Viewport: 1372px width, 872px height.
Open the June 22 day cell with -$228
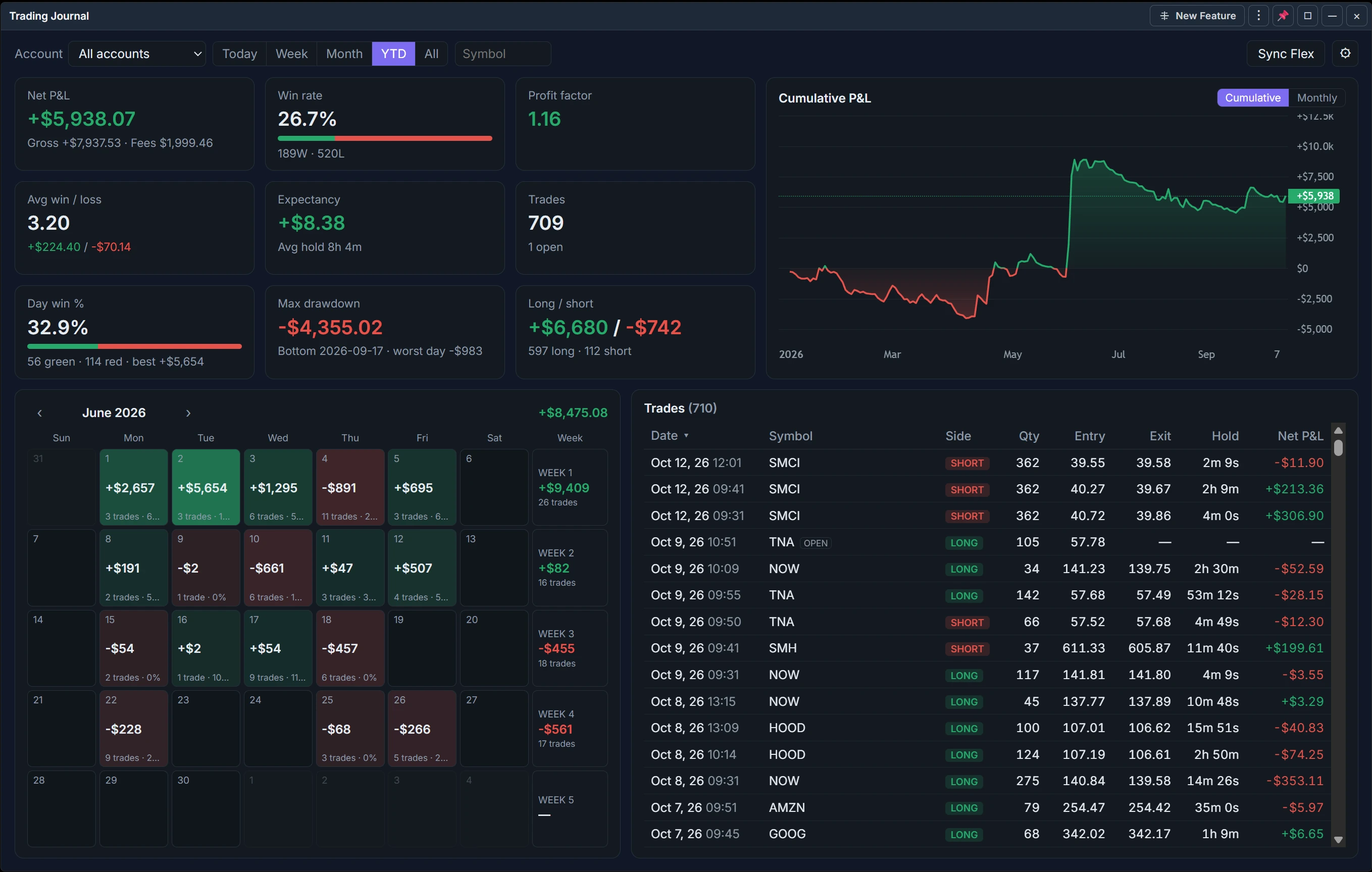click(133, 729)
